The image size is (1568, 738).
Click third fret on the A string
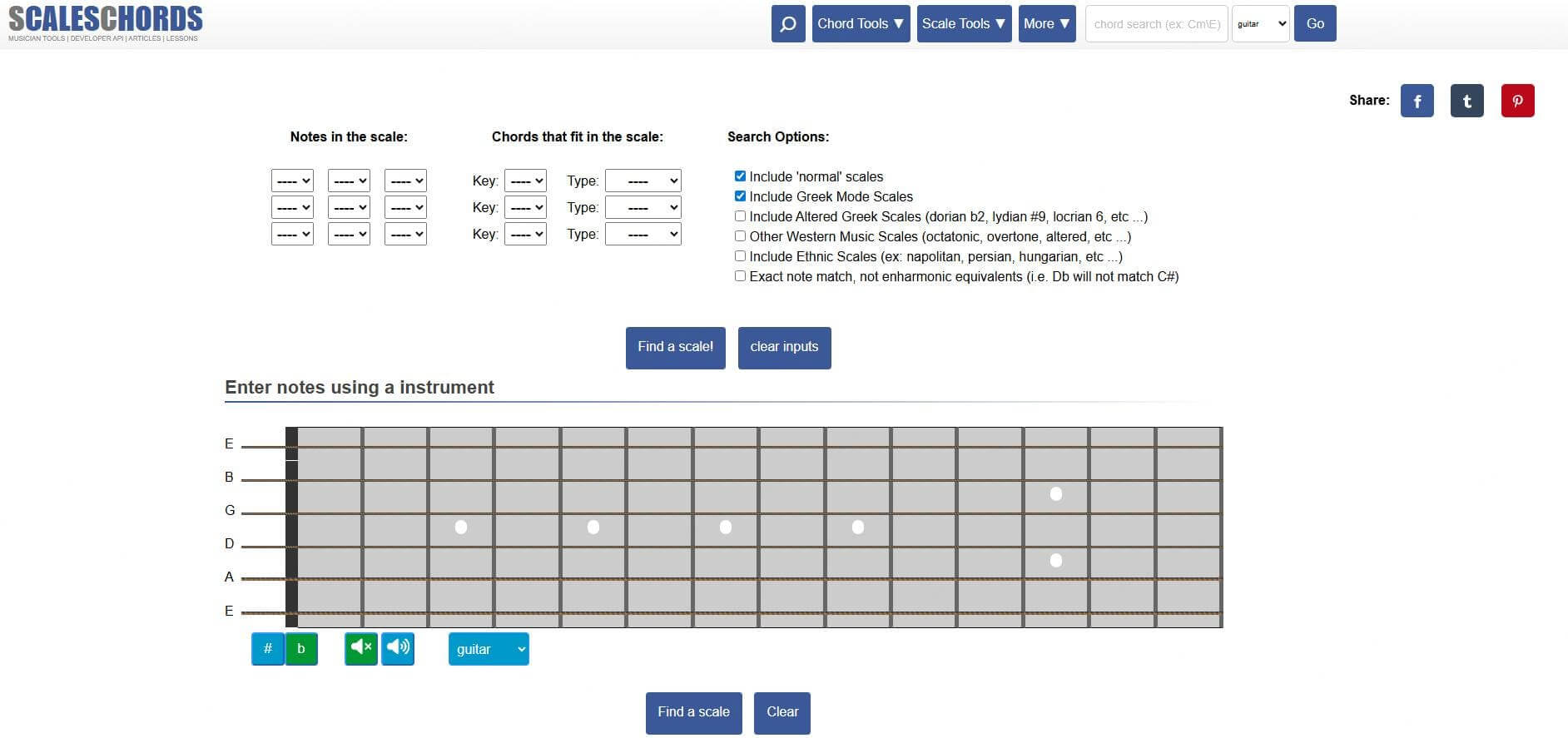461,579
